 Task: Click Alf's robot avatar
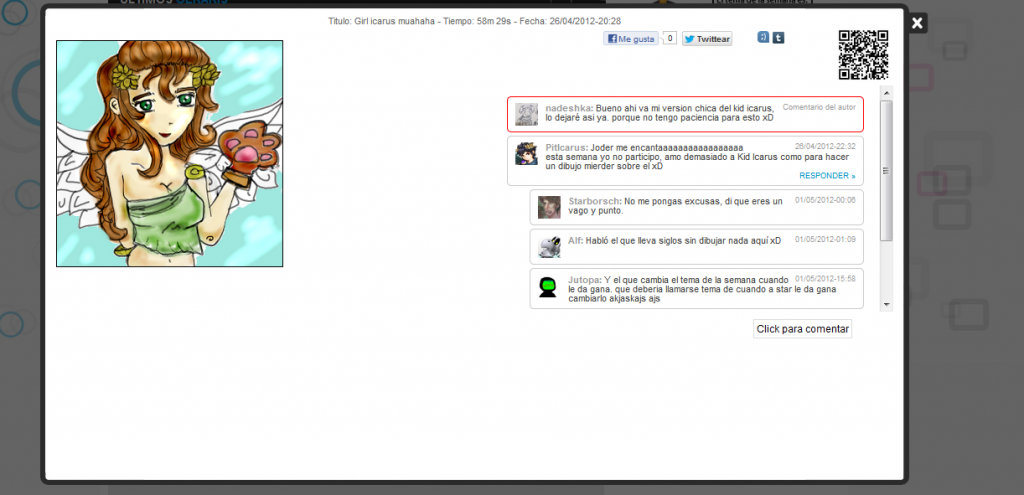click(x=549, y=246)
